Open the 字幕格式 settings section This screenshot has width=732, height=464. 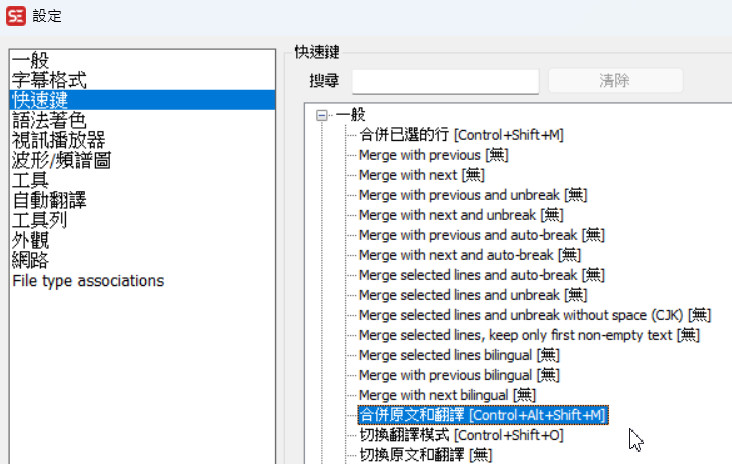pyautogui.click(x=49, y=80)
